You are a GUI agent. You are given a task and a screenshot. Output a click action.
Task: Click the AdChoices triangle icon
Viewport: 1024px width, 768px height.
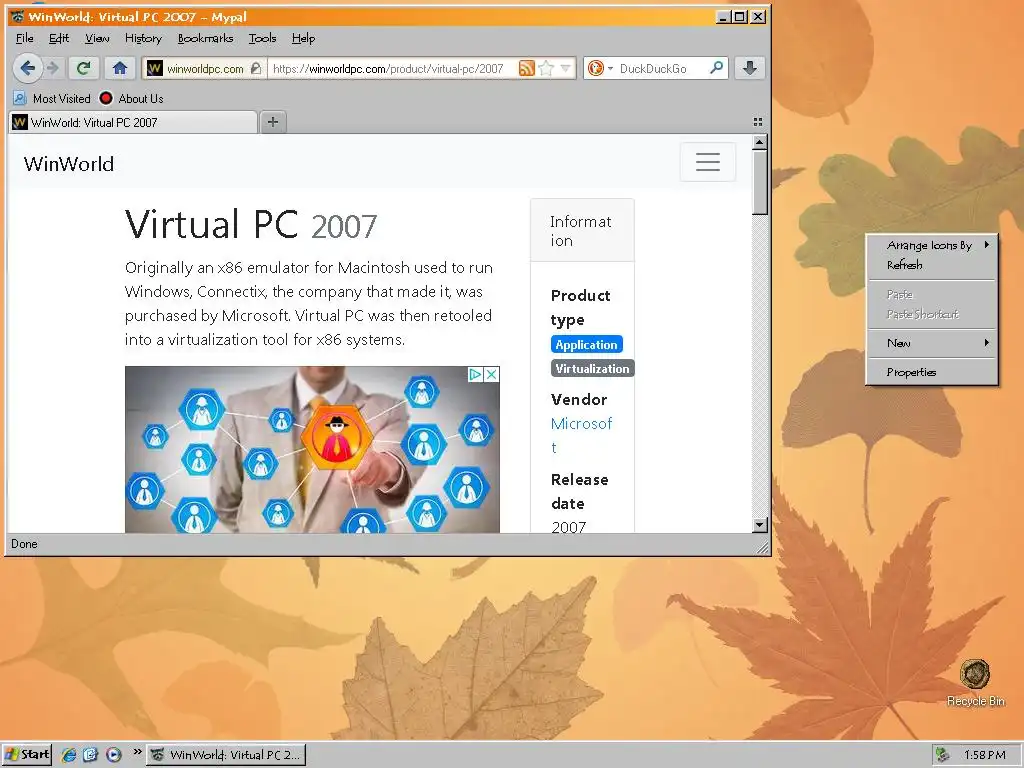[x=475, y=374]
